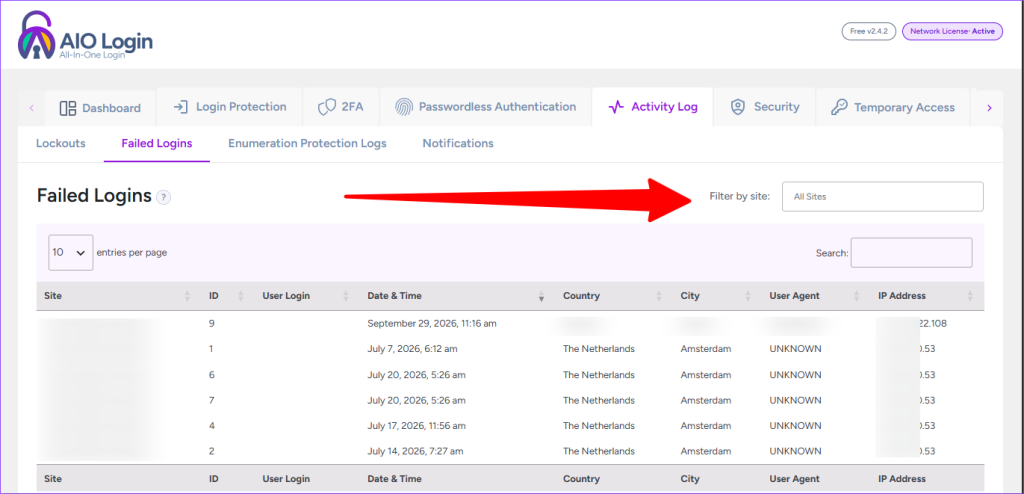
Task: Sort by IP Address column arrows
Action: [970, 296]
